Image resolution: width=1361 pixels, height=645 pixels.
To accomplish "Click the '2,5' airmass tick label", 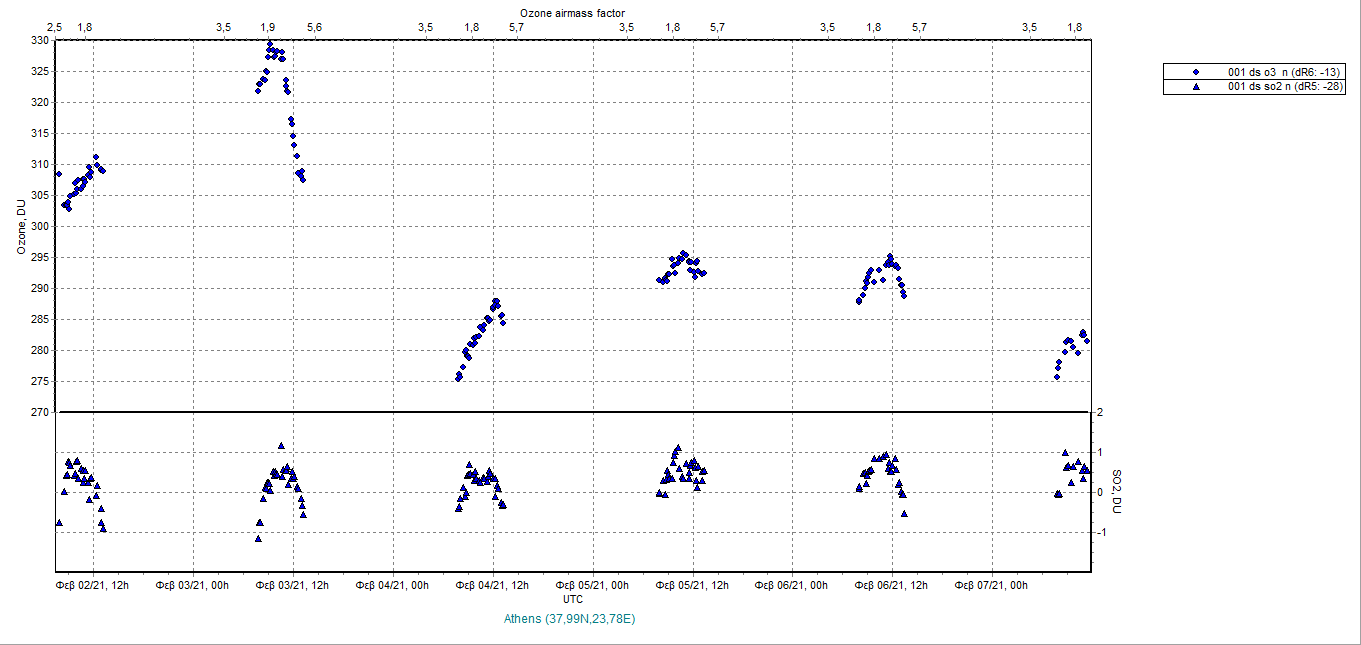I will point(54,27).
